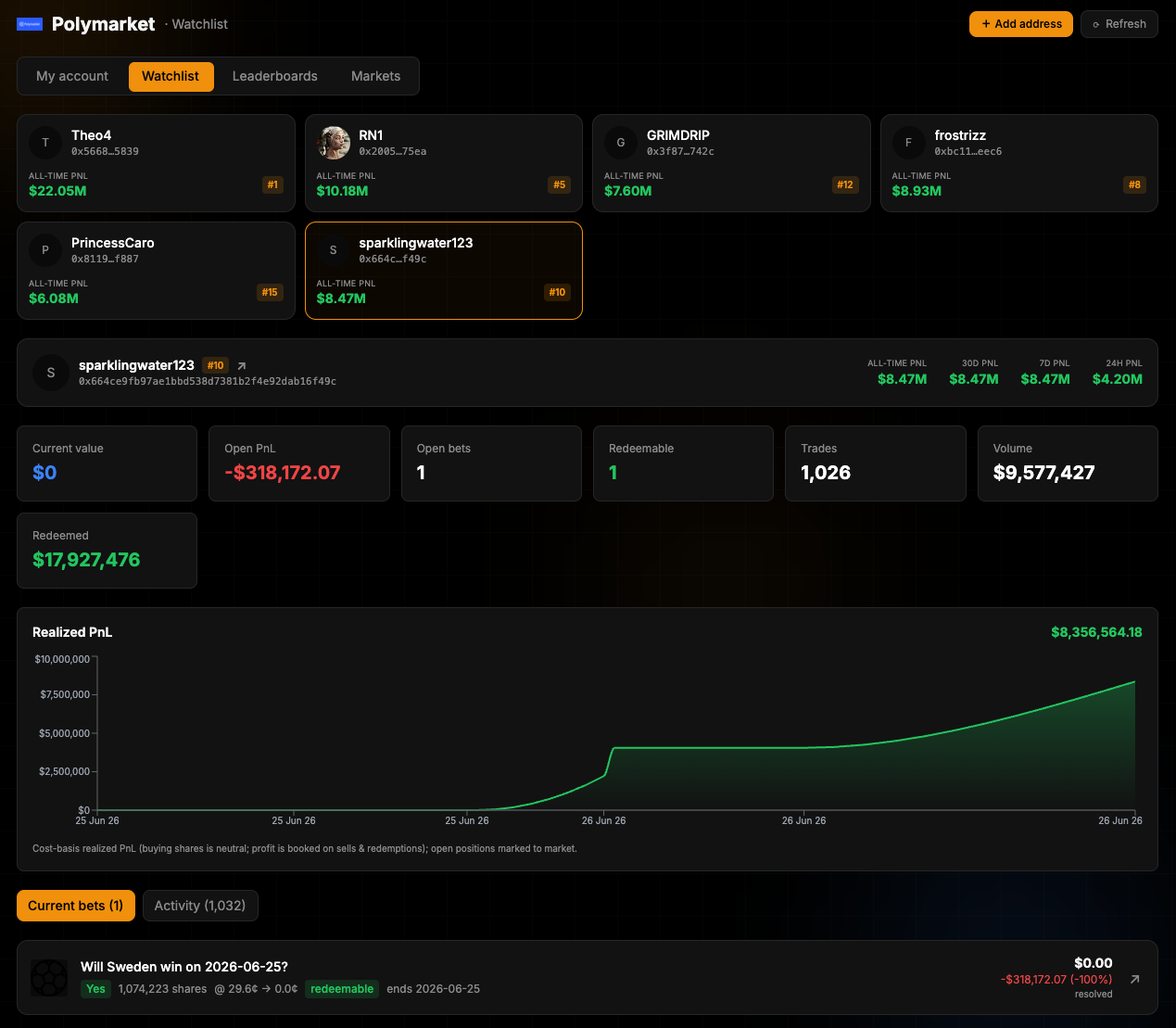Click the redeemable status tag

click(342, 989)
